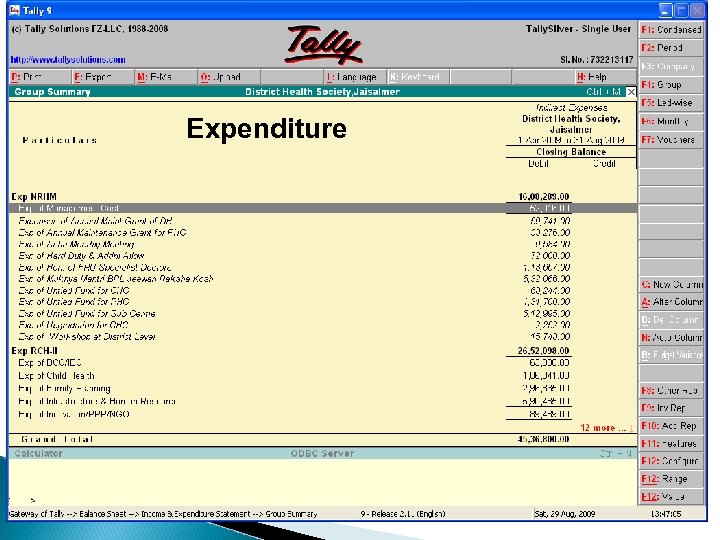This screenshot has height=540, width=720.
Task: Click the Gateway of Tally breadcrumb path
Action: pyautogui.click(x=163, y=514)
